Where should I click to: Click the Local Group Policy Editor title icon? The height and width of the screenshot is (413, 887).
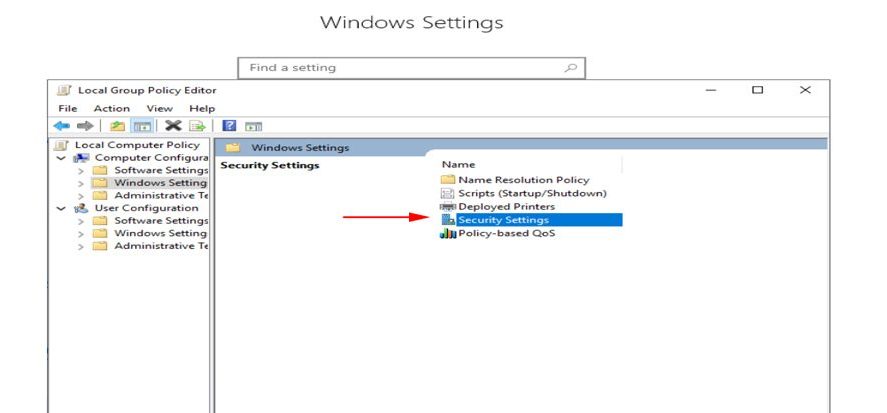click(x=64, y=90)
